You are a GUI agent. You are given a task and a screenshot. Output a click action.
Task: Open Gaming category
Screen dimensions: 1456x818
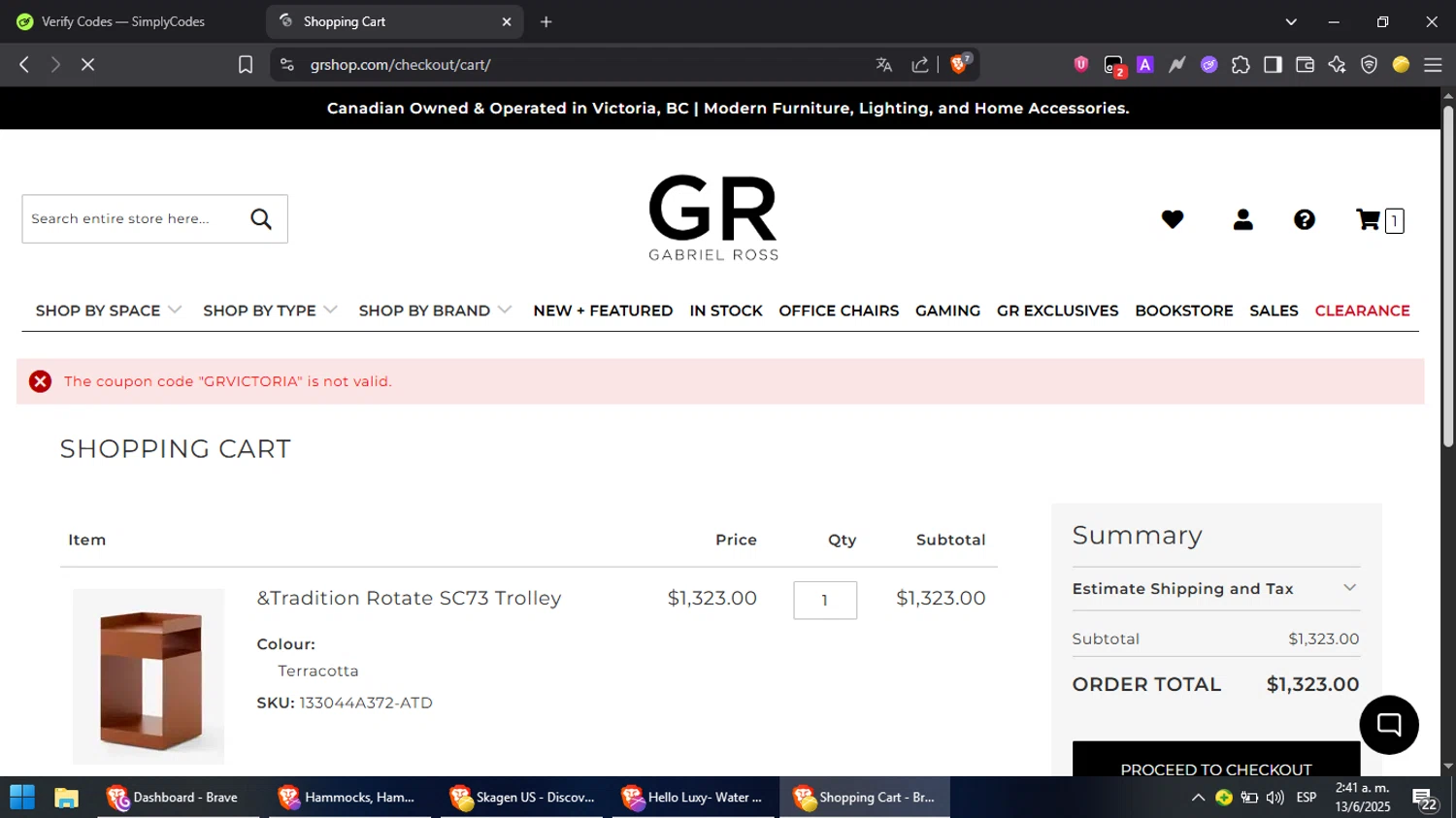click(947, 311)
